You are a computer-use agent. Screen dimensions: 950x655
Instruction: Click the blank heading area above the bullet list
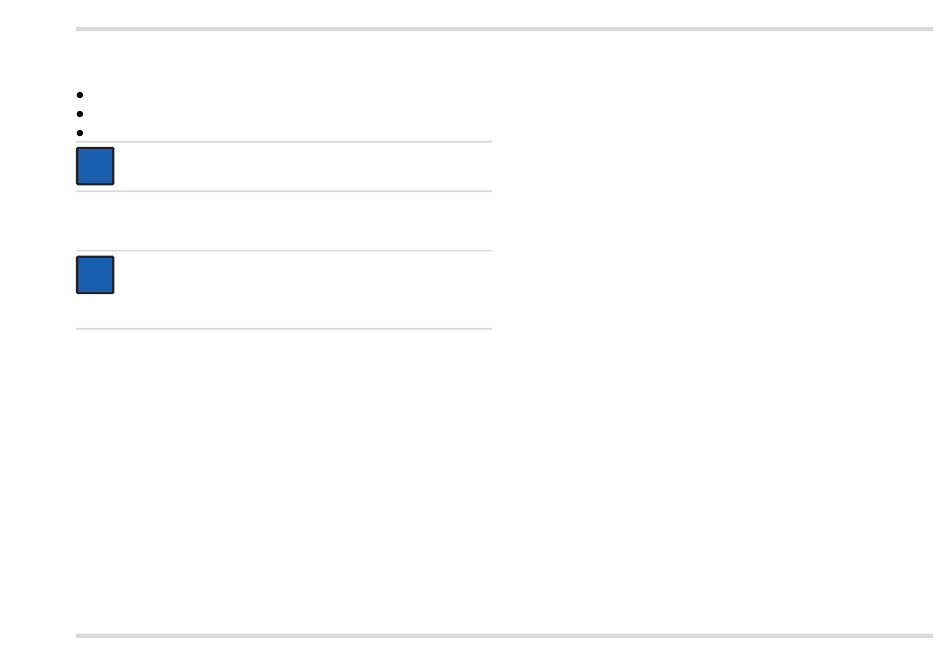click(x=284, y=59)
